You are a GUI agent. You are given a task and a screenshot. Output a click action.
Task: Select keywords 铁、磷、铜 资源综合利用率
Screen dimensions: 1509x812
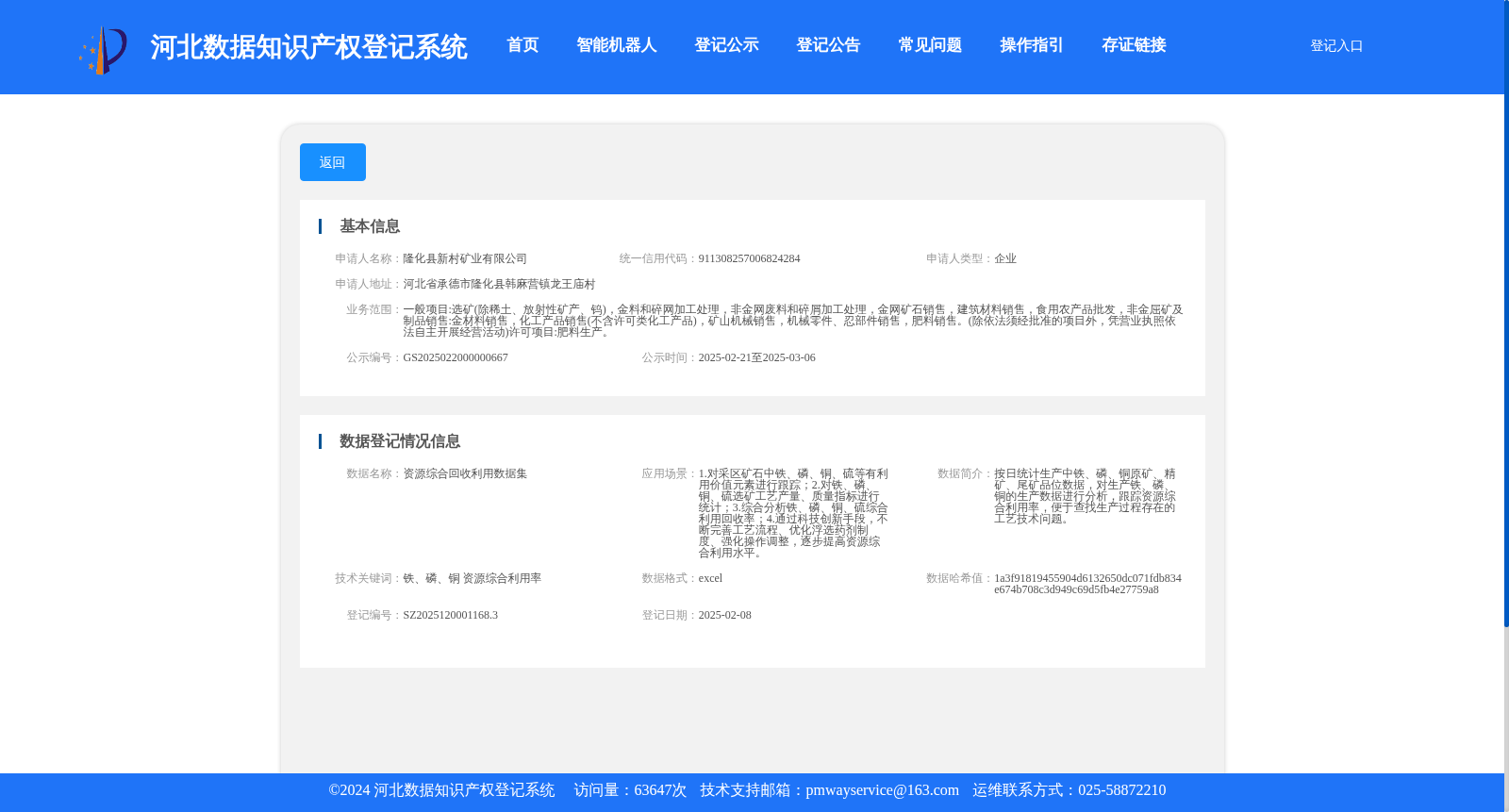472,578
